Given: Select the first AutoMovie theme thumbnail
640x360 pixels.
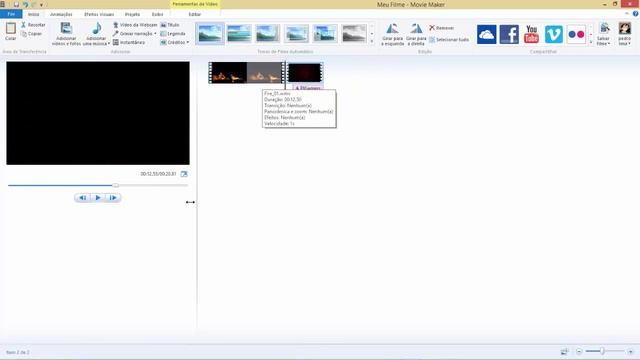Looking at the screenshot, I should [x=210, y=33].
